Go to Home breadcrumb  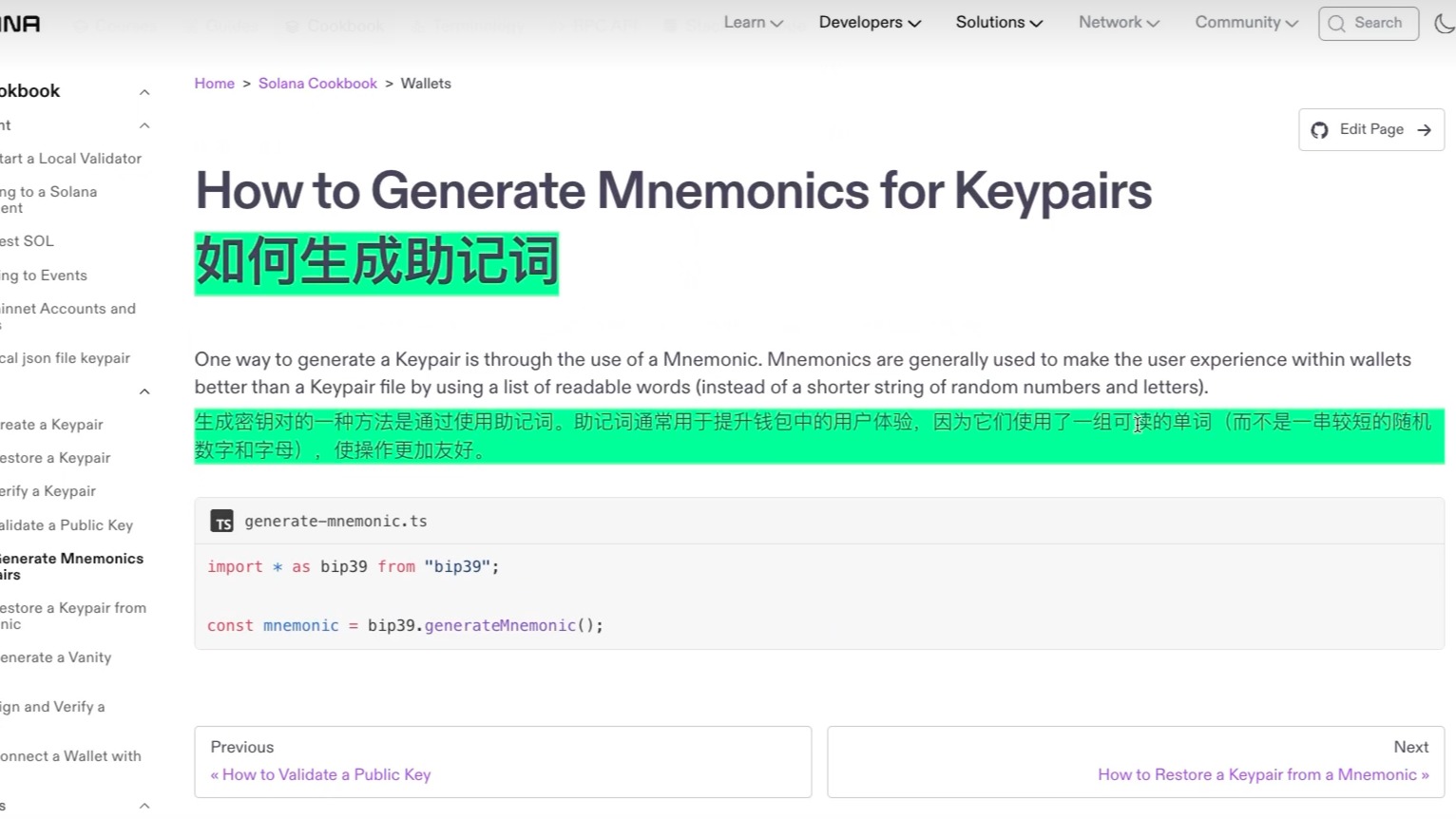215,84
